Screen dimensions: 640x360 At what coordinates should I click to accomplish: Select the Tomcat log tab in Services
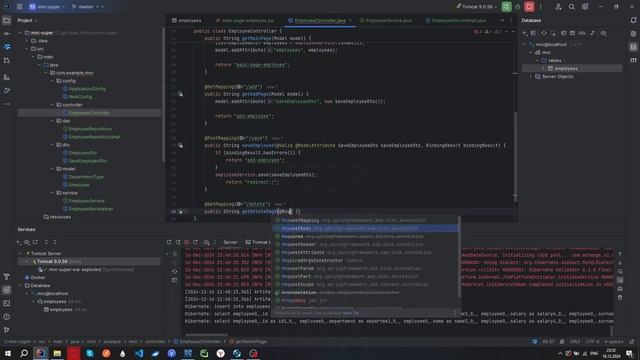(x=258, y=242)
